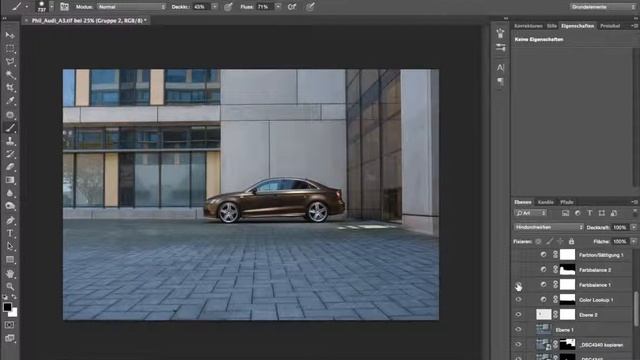Lock transparent pixels
This screenshot has height=360, width=640.
point(538,242)
